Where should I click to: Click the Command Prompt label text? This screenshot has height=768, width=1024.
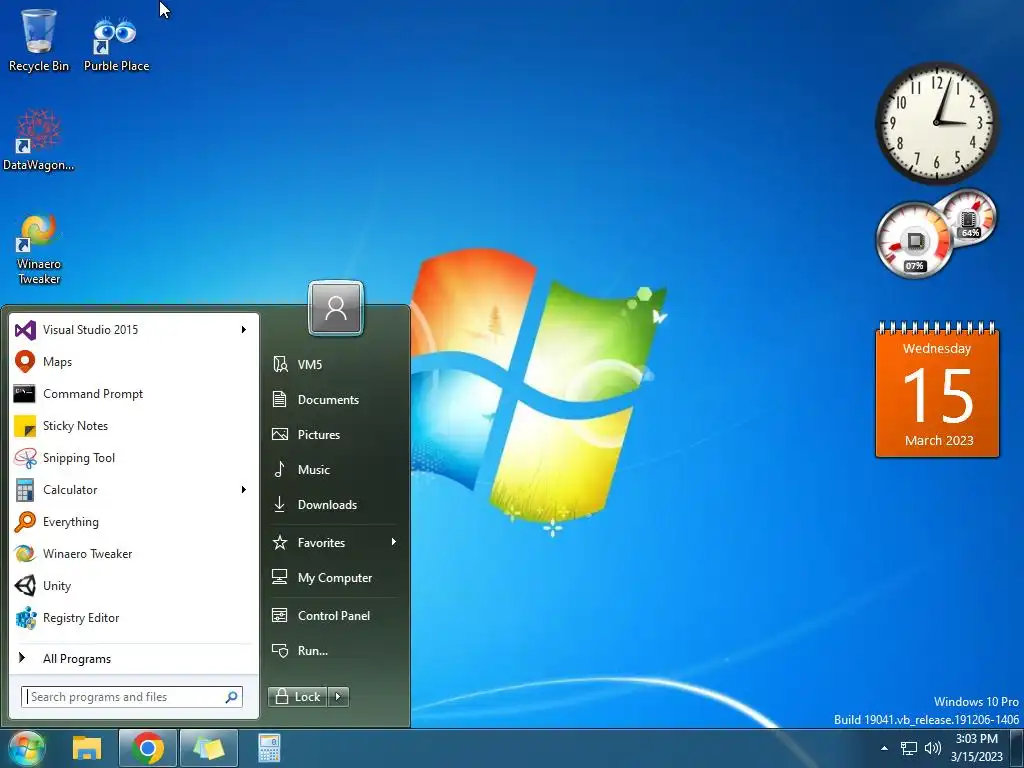pyautogui.click(x=93, y=394)
